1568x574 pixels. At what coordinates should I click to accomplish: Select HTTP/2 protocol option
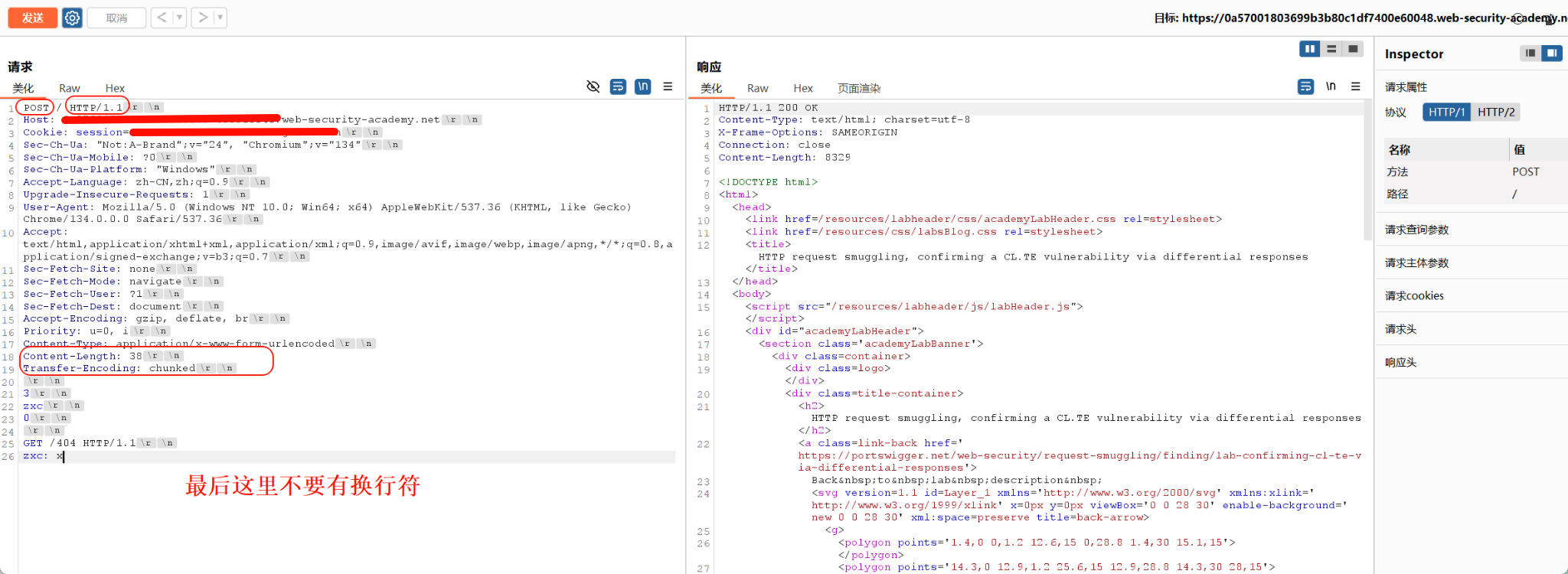coord(1496,112)
